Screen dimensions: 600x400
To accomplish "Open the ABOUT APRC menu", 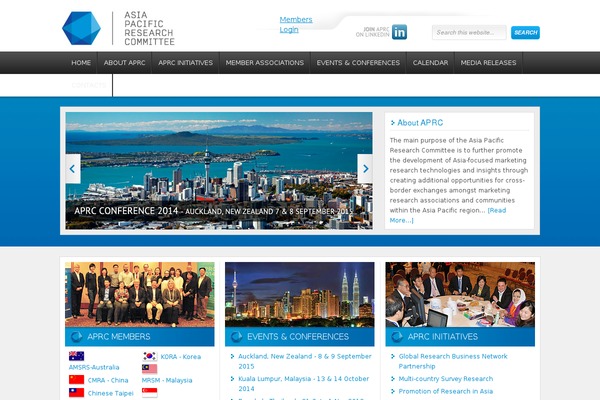I will click(125, 63).
